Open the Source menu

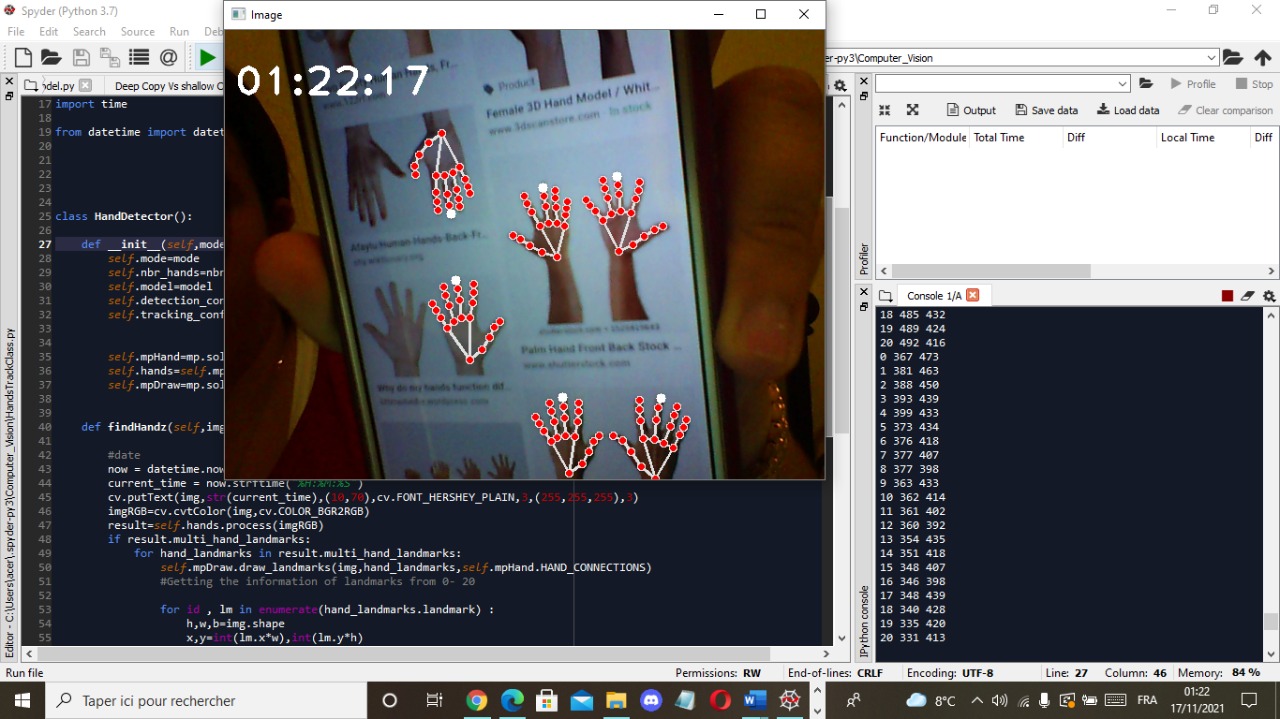pos(137,31)
